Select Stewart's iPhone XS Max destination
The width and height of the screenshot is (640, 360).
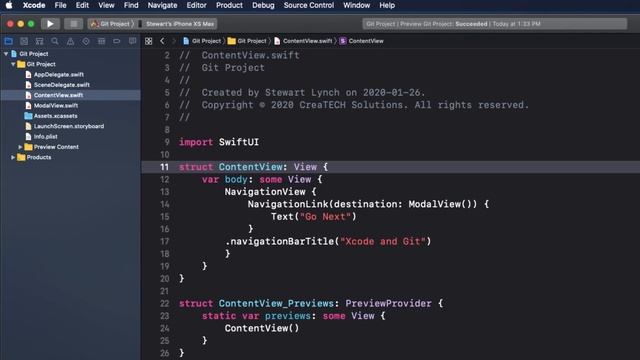coord(176,24)
